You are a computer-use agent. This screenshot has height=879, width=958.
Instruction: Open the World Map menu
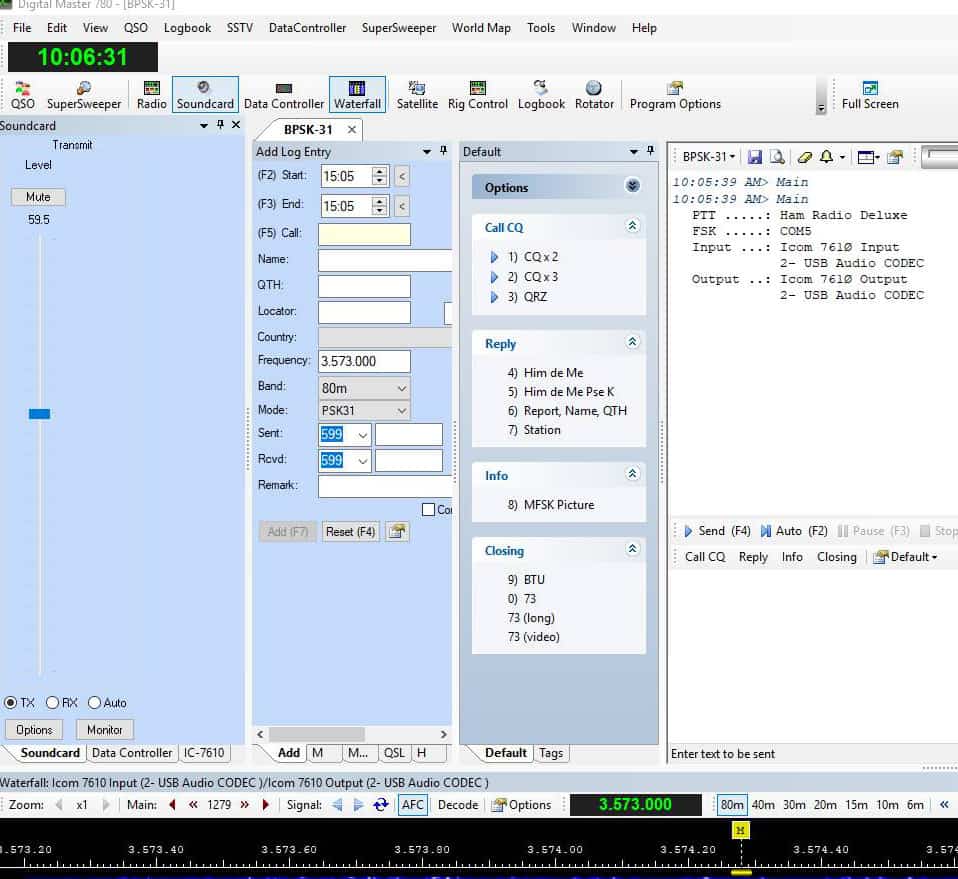tap(481, 28)
